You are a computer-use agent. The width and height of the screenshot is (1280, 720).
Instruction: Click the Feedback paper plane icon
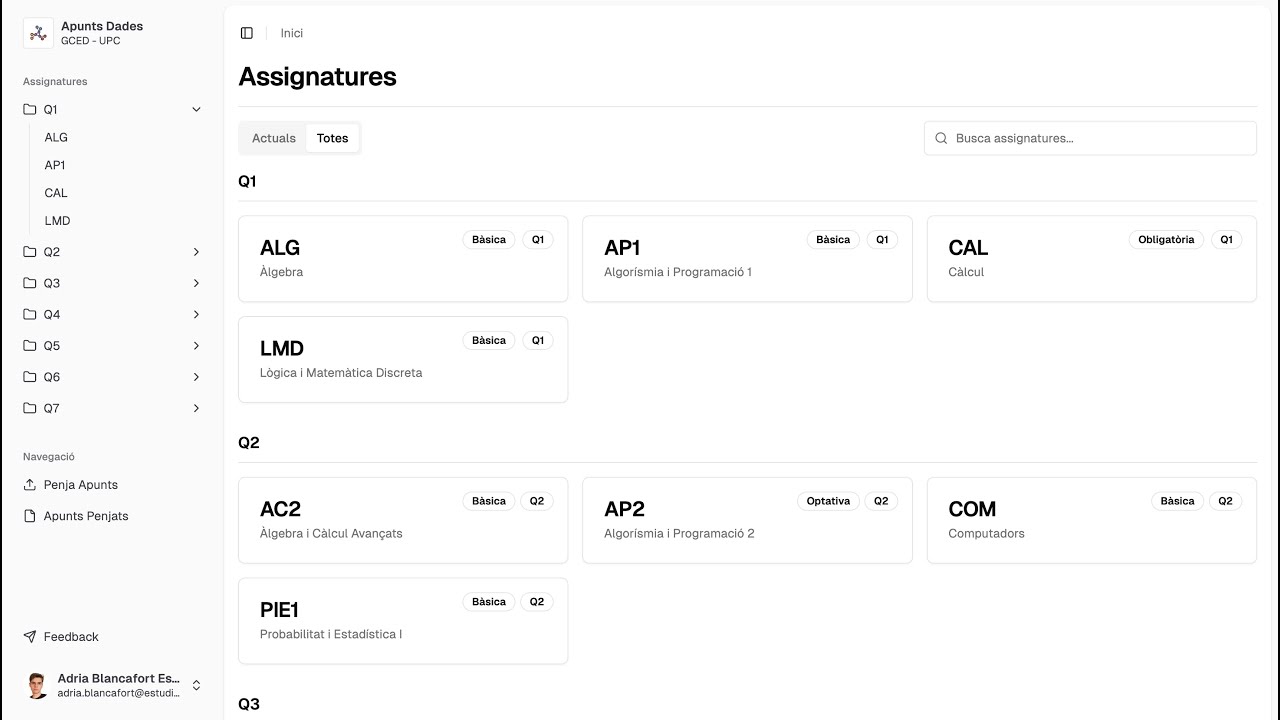(30, 637)
